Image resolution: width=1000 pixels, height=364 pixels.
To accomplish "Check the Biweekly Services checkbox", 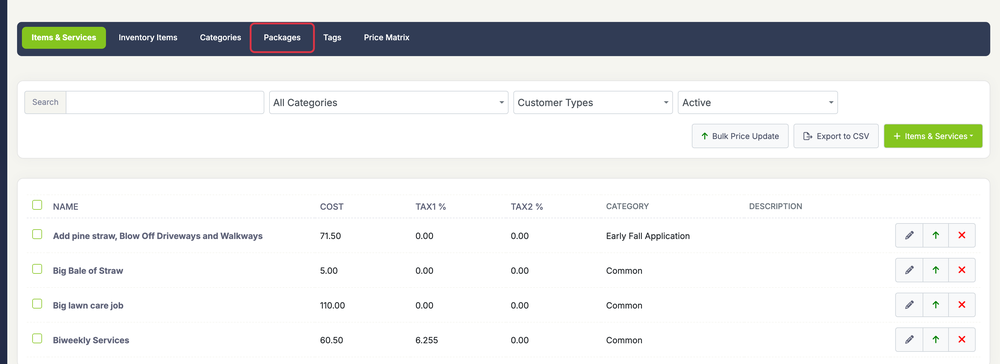I will [x=37, y=339].
